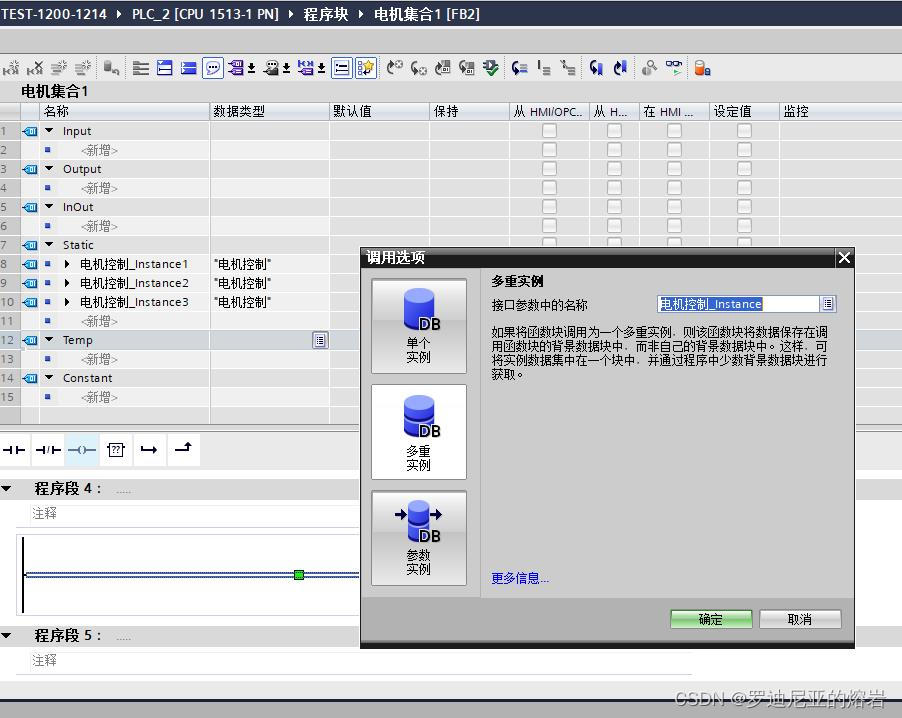
Task: Insert an output coil instruction
Action: tap(82, 450)
